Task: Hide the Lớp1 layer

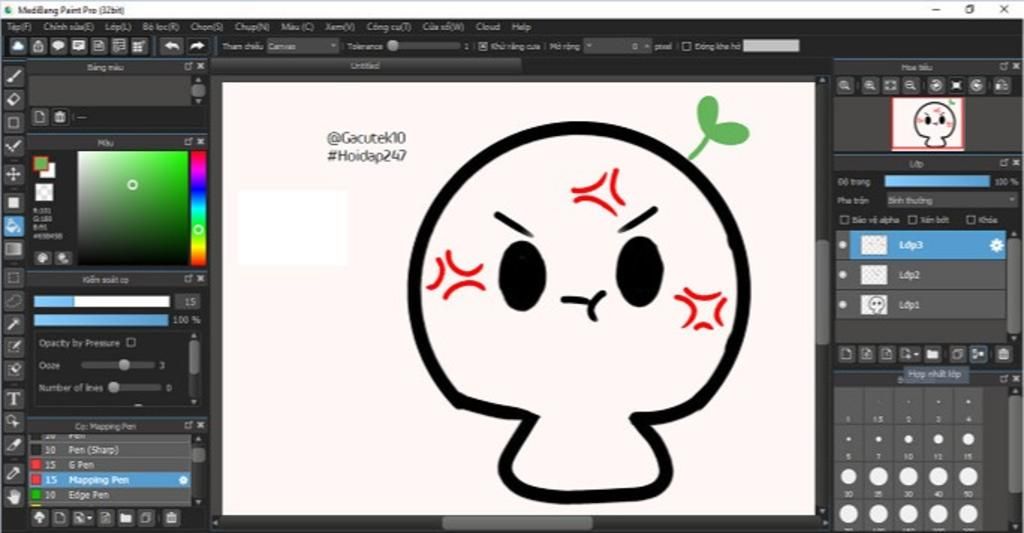Action: tap(842, 304)
